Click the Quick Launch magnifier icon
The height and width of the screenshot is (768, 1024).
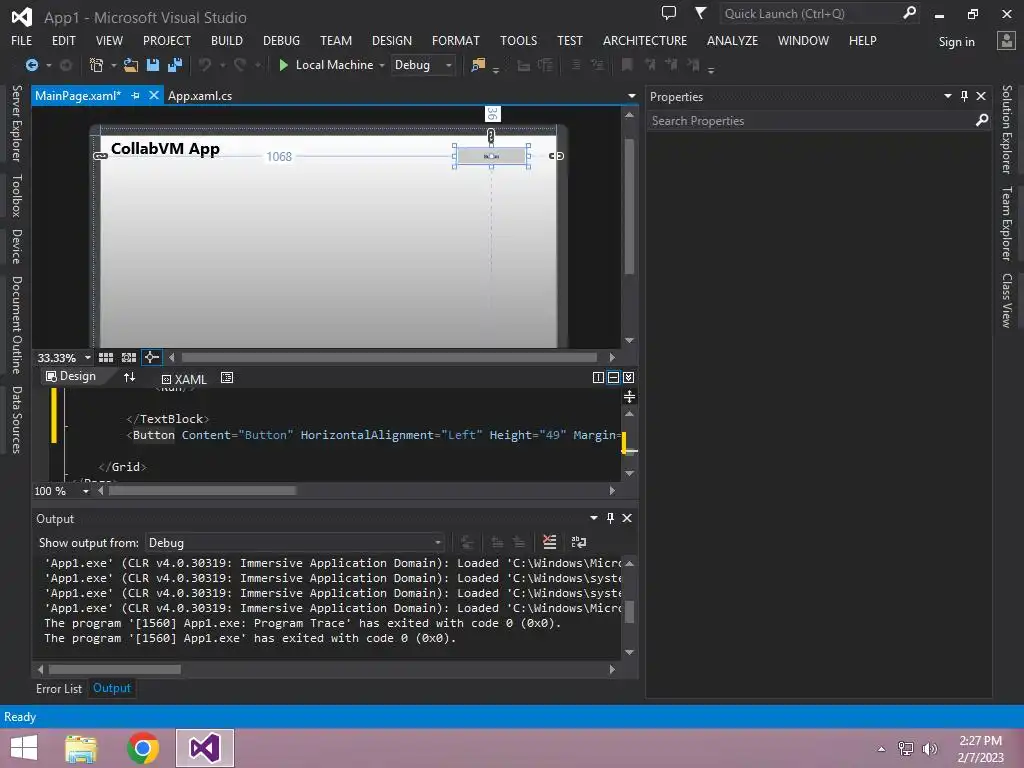(909, 13)
